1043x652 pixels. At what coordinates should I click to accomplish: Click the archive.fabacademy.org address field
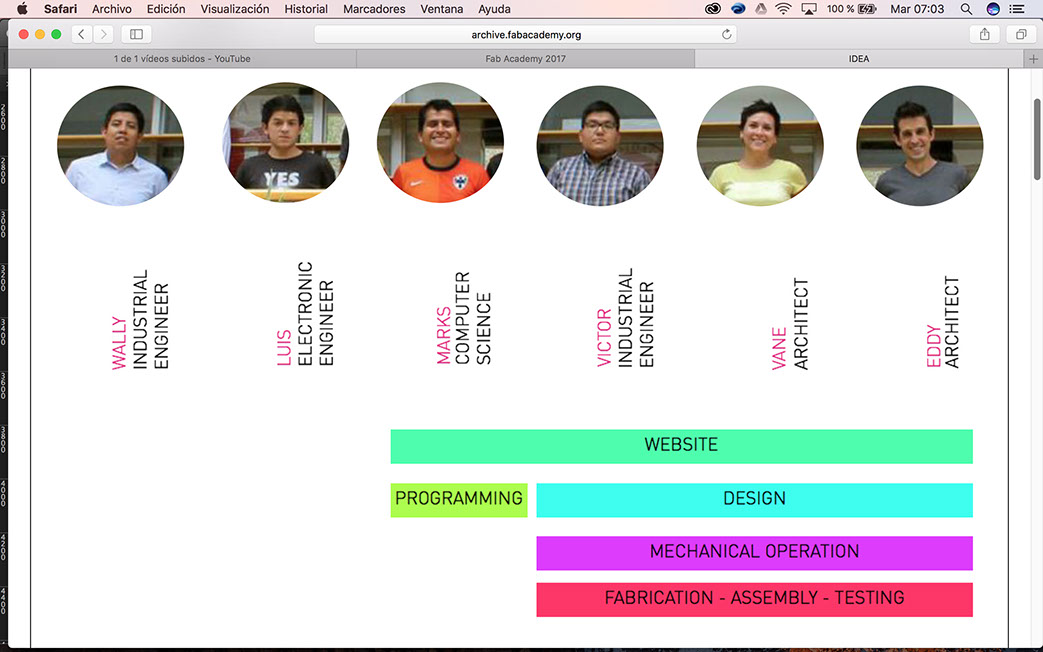click(525, 35)
